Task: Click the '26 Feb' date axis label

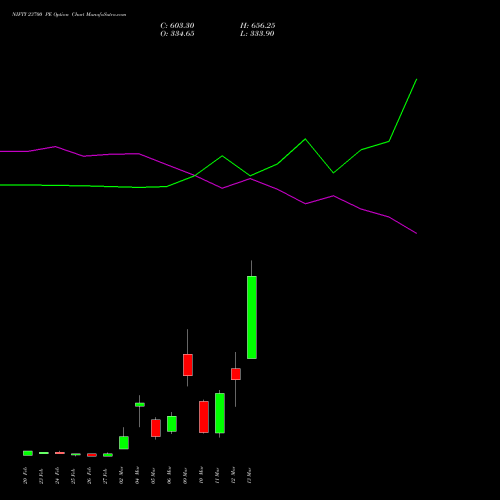Action: click(90, 475)
